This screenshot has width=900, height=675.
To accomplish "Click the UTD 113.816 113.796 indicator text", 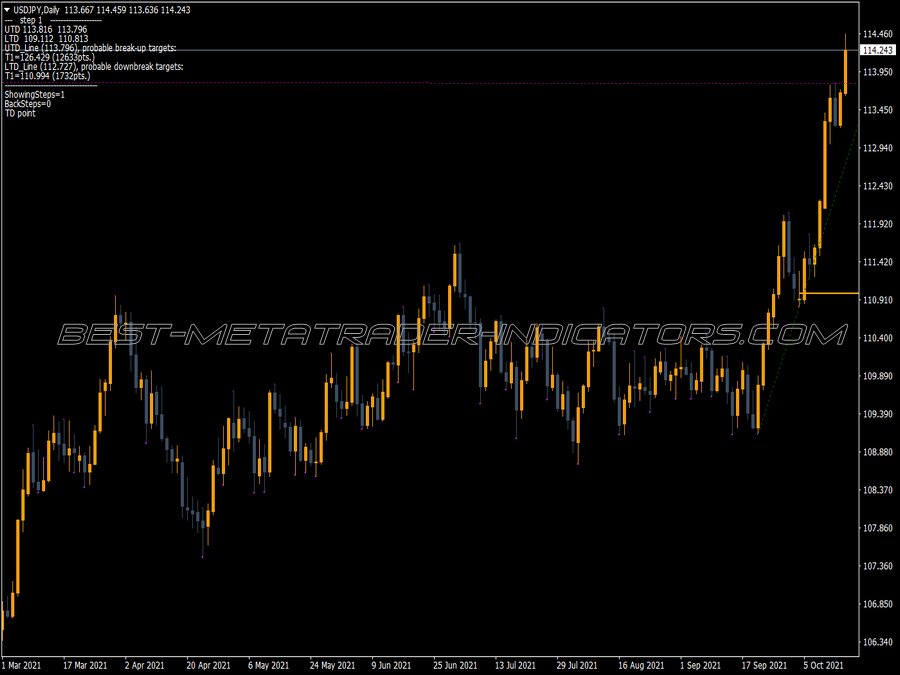I will [46, 29].
